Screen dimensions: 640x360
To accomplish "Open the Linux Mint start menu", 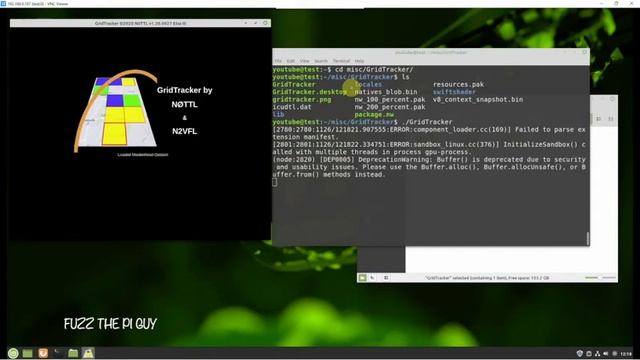I will [x=13, y=353].
